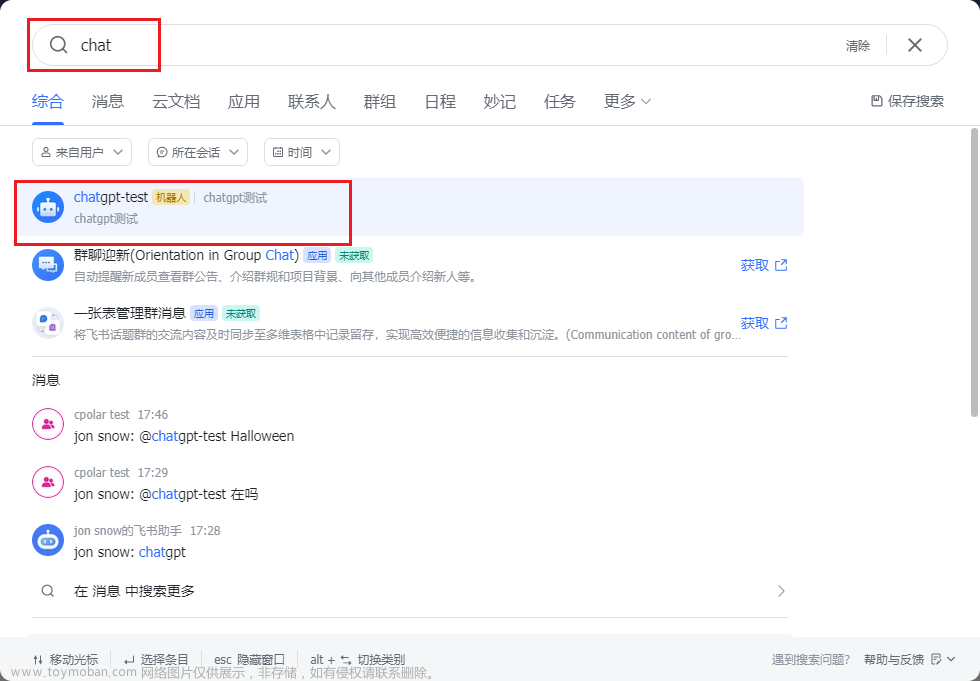Click the results list vertical scrollbar
The image size is (980, 681).
tap(974, 272)
